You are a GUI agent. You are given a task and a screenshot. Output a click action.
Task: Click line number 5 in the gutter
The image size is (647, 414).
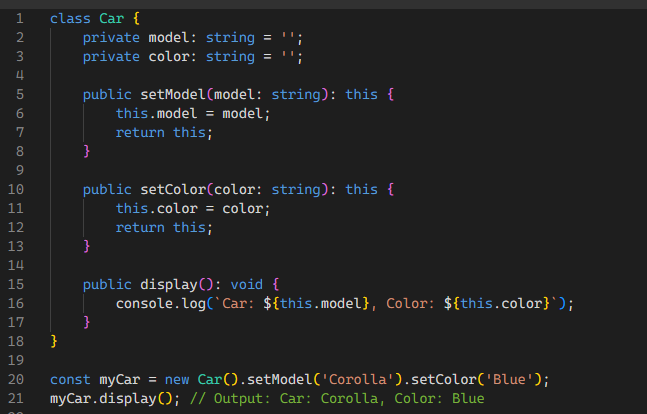pos(19,95)
